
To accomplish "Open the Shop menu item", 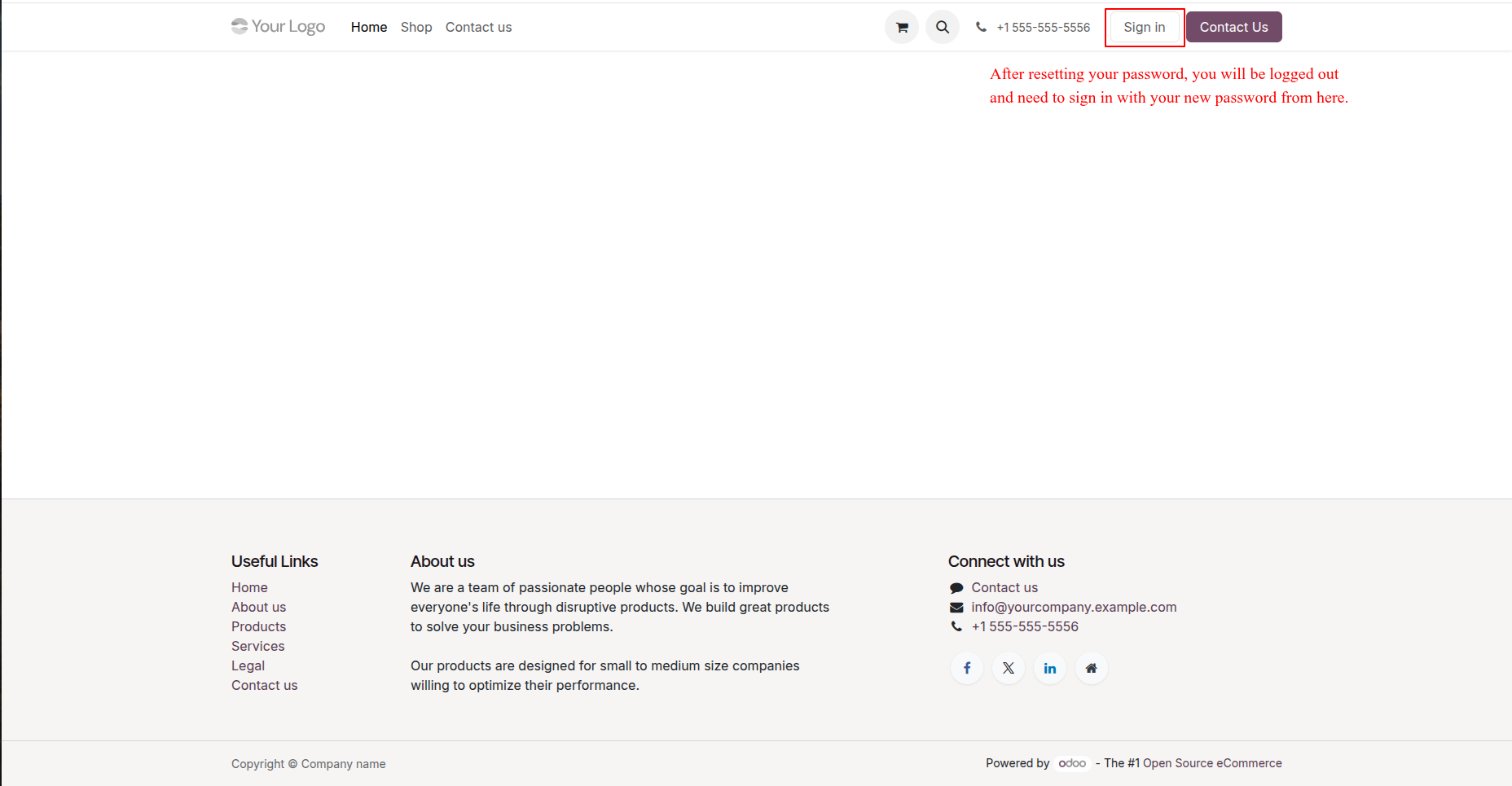I will coord(416,27).
